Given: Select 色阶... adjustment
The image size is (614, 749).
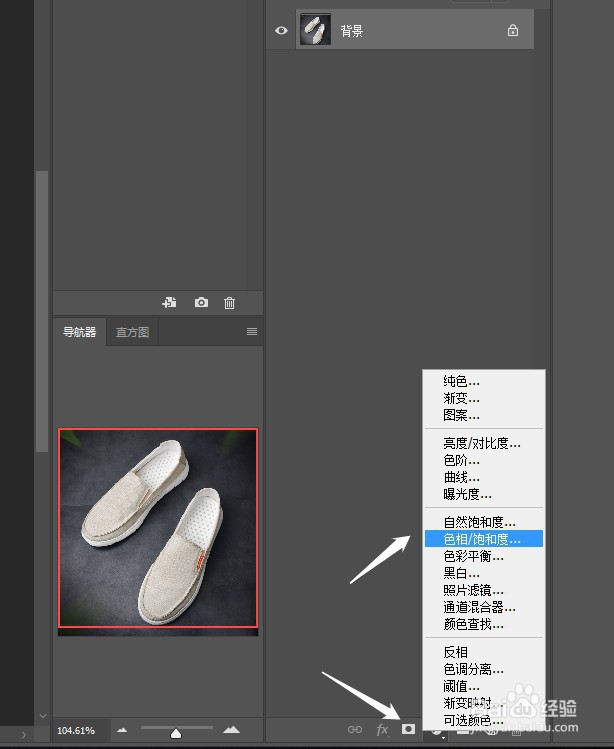Looking at the screenshot, I should (x=484, y=460).
